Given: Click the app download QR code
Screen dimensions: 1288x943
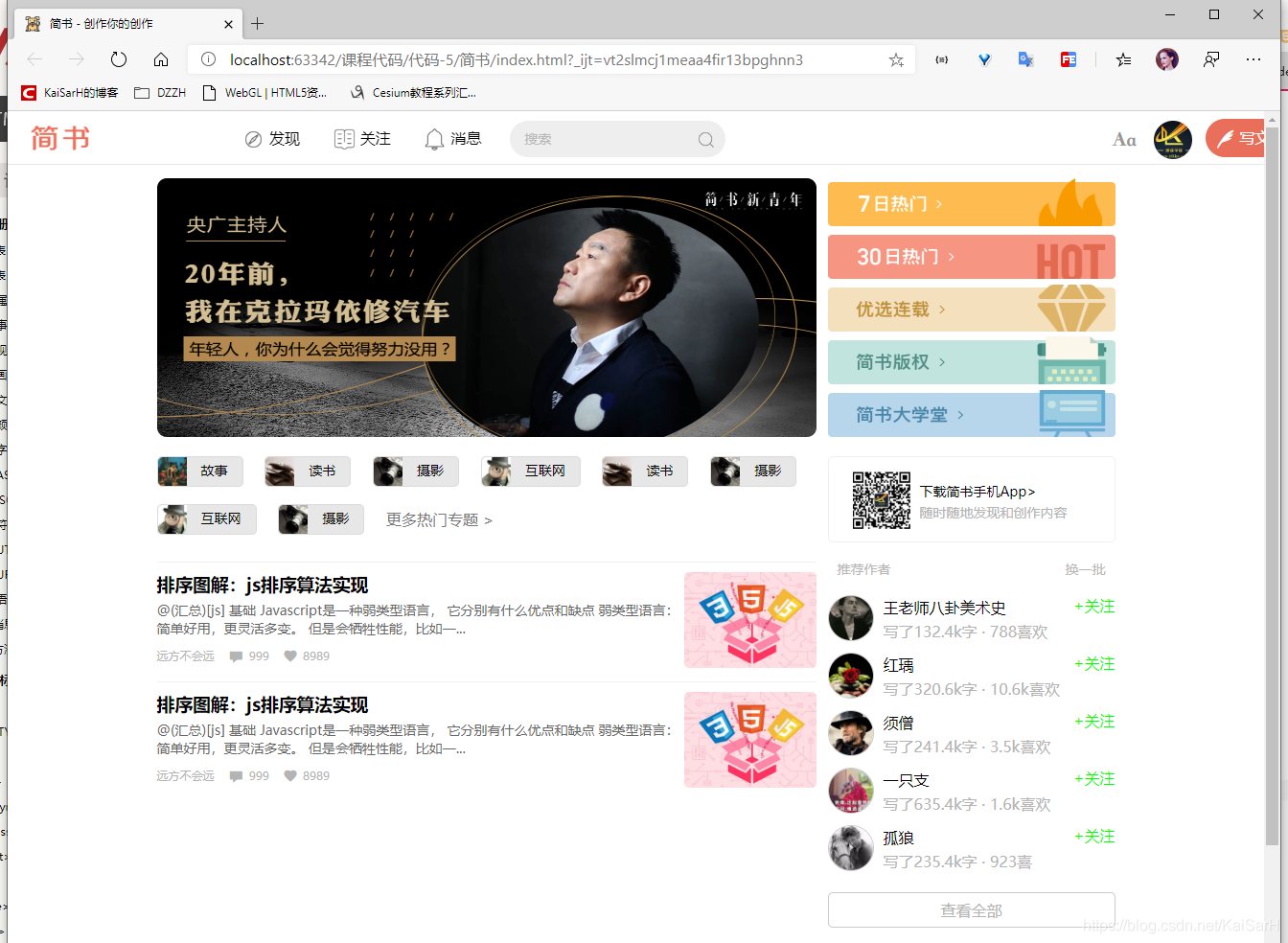Looking at the screenshot, I should tap(881, 499).
